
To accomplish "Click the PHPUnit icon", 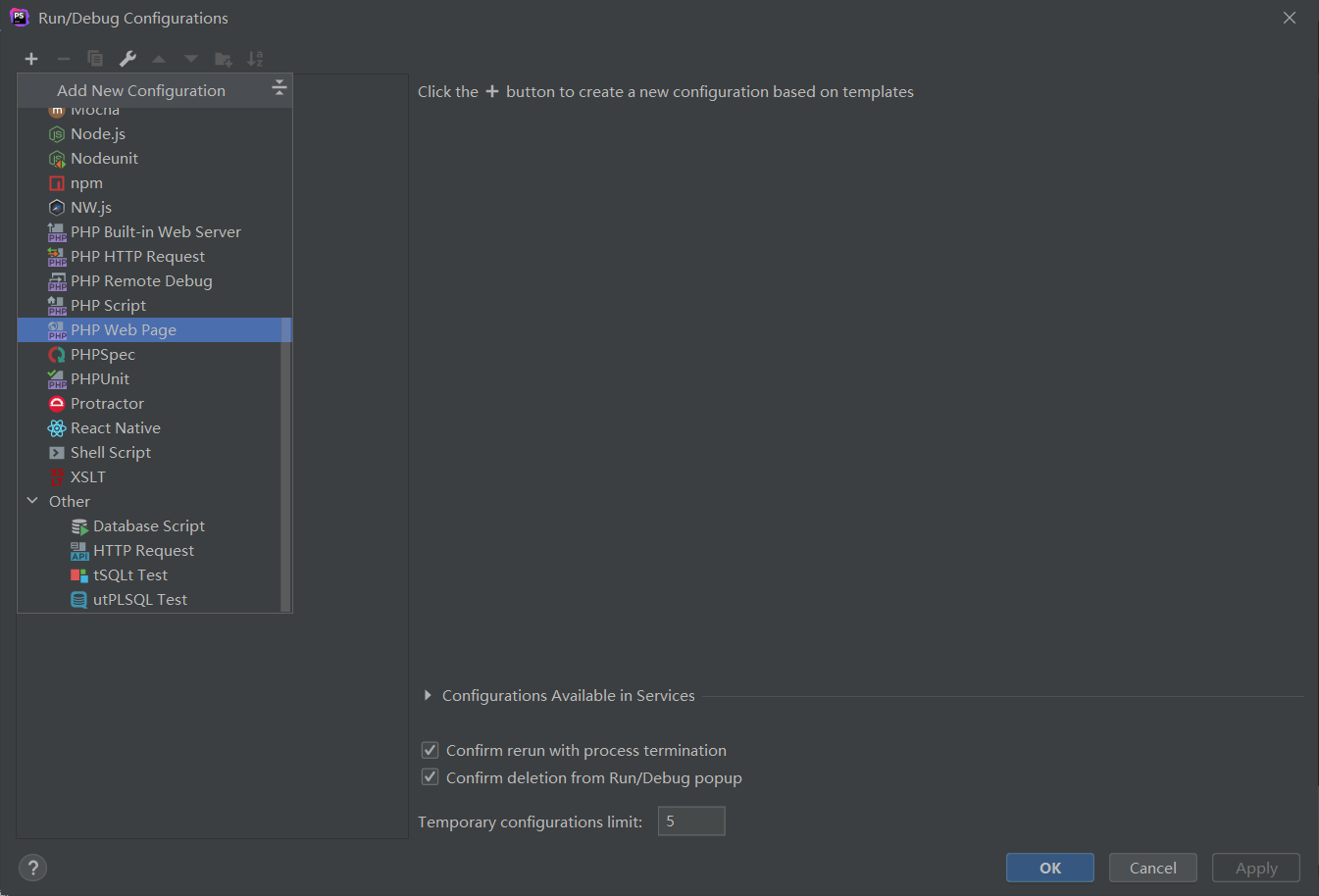I will pyautogui.click(x=57, y=379).
